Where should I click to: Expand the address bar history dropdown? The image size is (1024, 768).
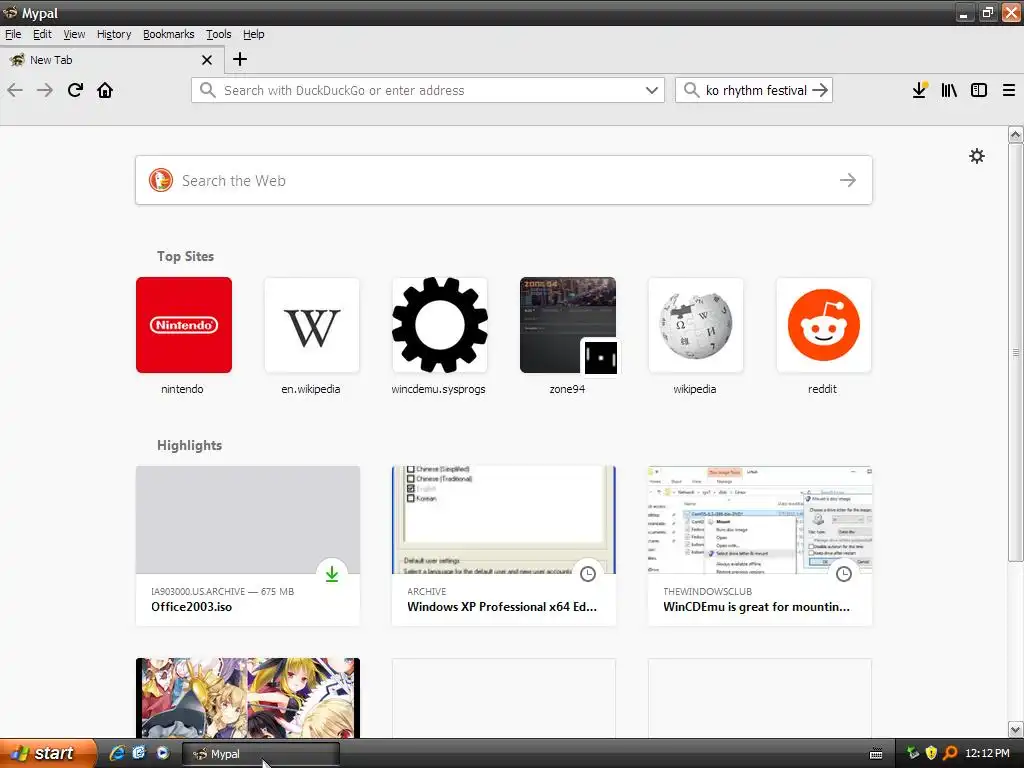[x=651, y=90]
